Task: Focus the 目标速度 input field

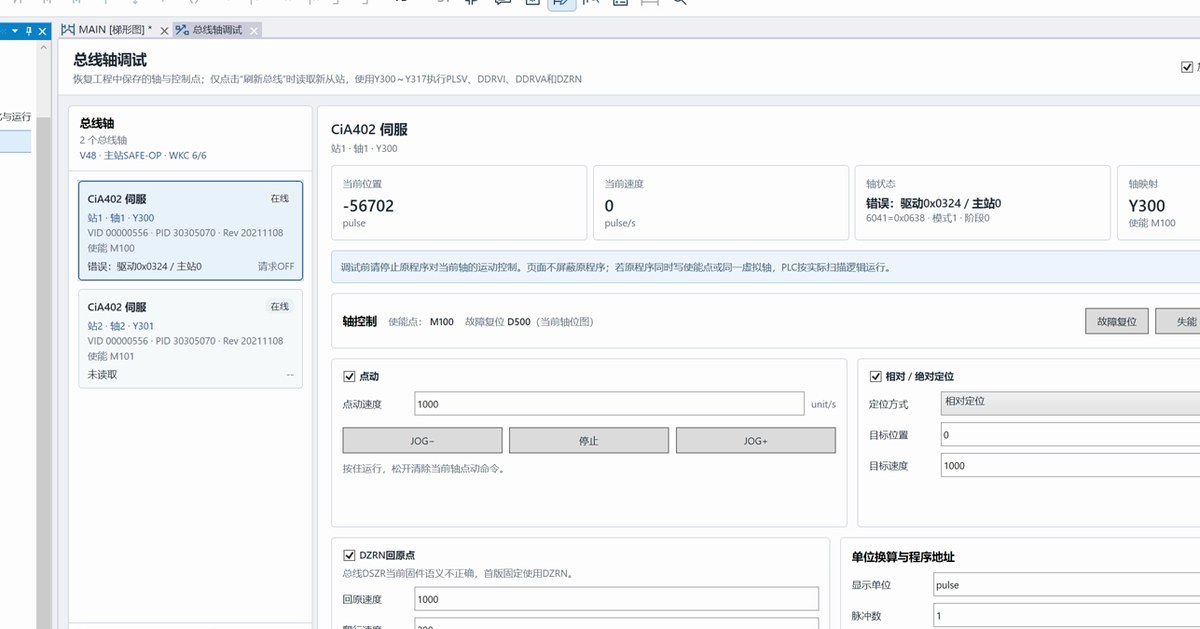Action: click(1070, 465)
